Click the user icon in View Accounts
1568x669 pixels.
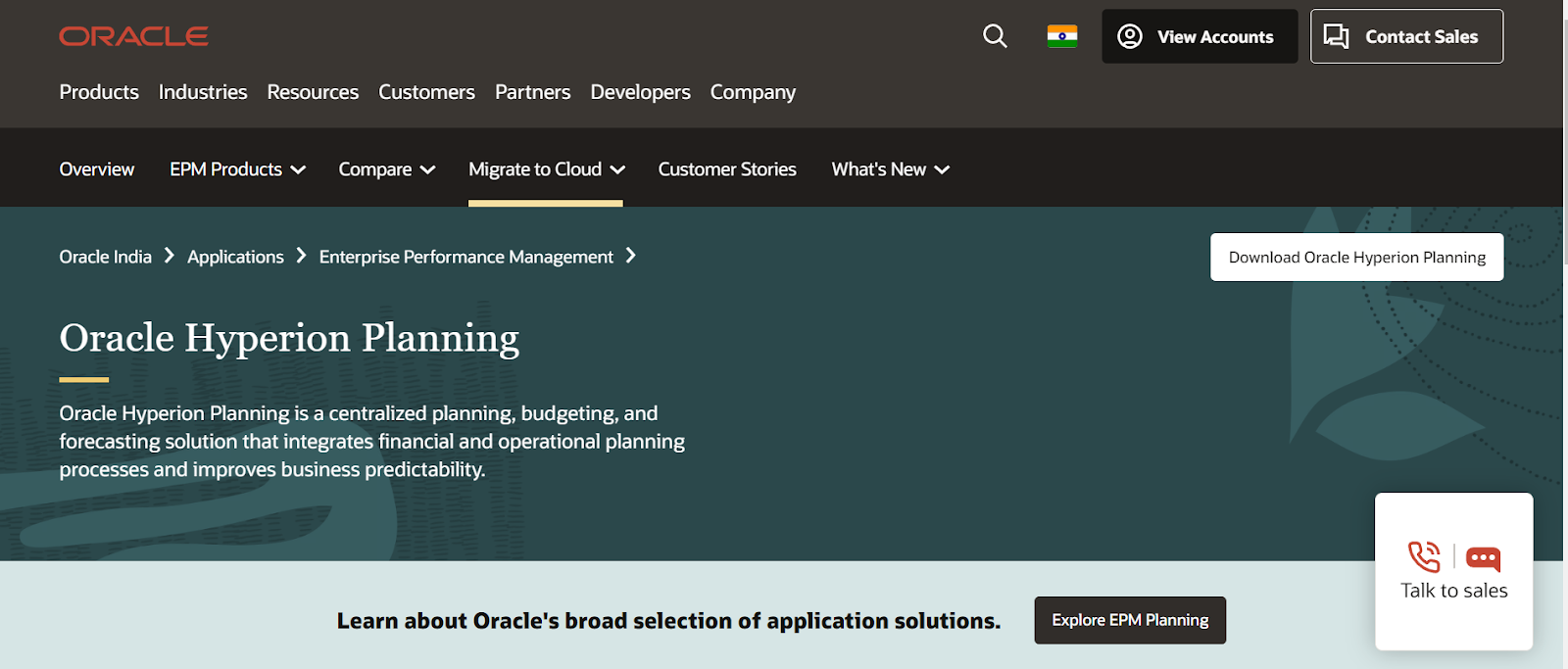1130,36
